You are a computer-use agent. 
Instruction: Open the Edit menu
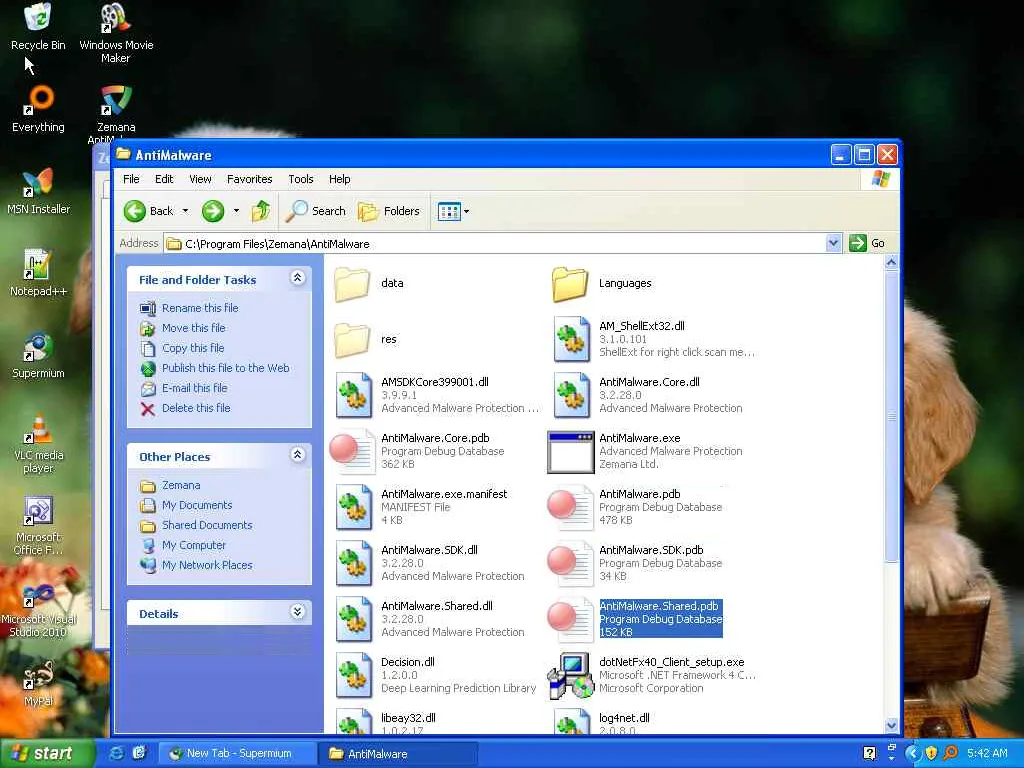(164, 179)
